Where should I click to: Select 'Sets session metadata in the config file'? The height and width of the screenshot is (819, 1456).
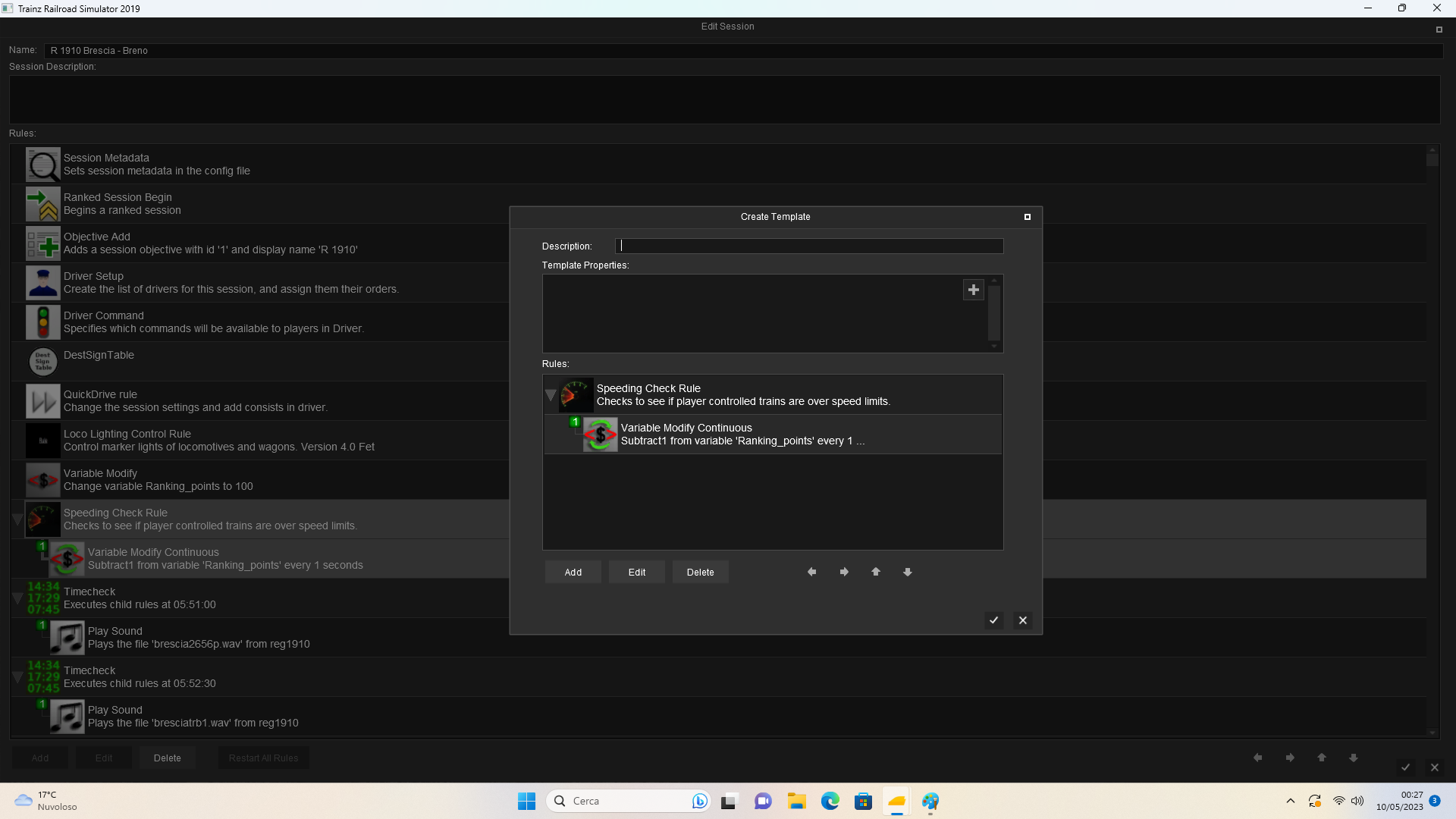point(157,171)
